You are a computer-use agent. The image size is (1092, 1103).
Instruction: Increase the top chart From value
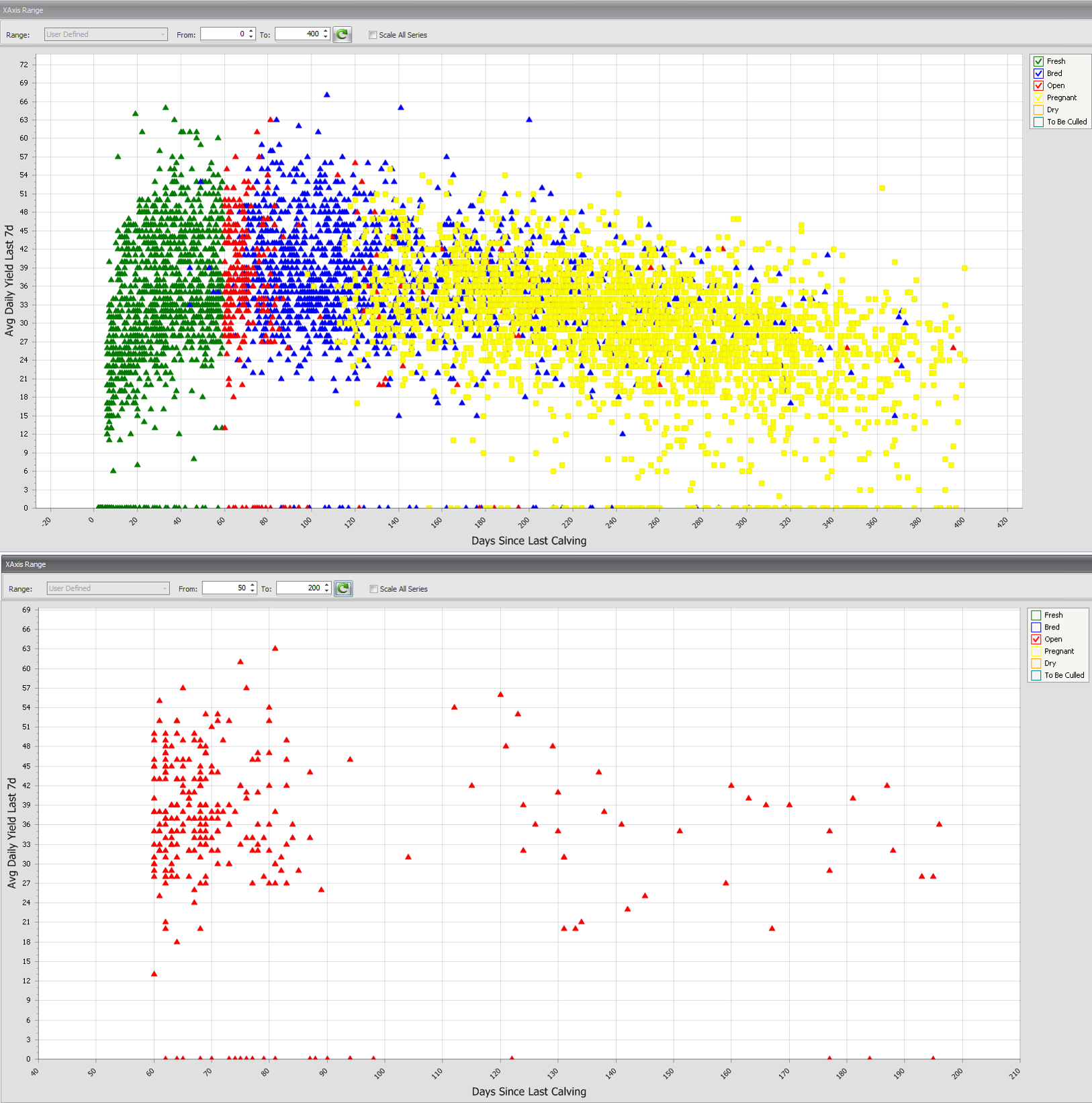pos(251,31)
